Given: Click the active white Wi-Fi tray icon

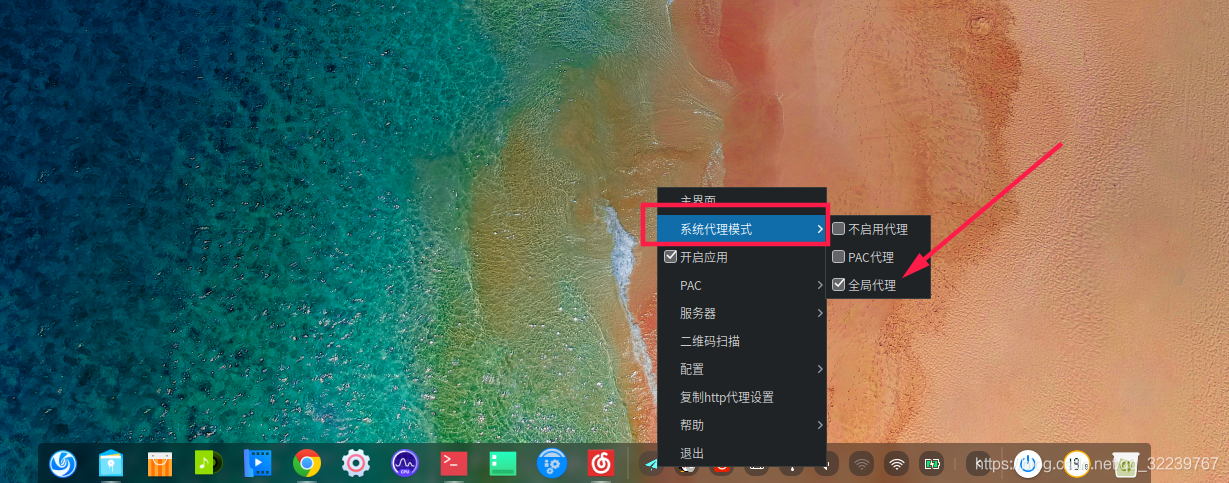Looking at the screenshot, I should (x=897, y=464).
